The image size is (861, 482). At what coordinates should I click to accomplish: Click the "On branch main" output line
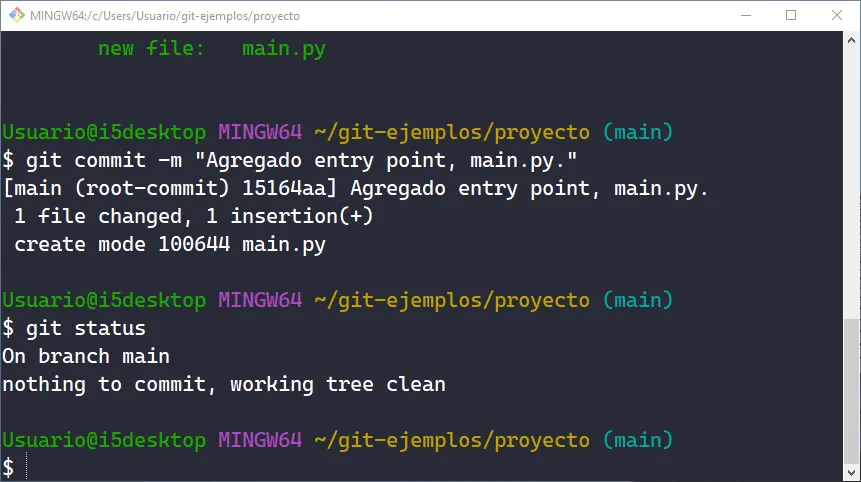[x=86, y=356]
